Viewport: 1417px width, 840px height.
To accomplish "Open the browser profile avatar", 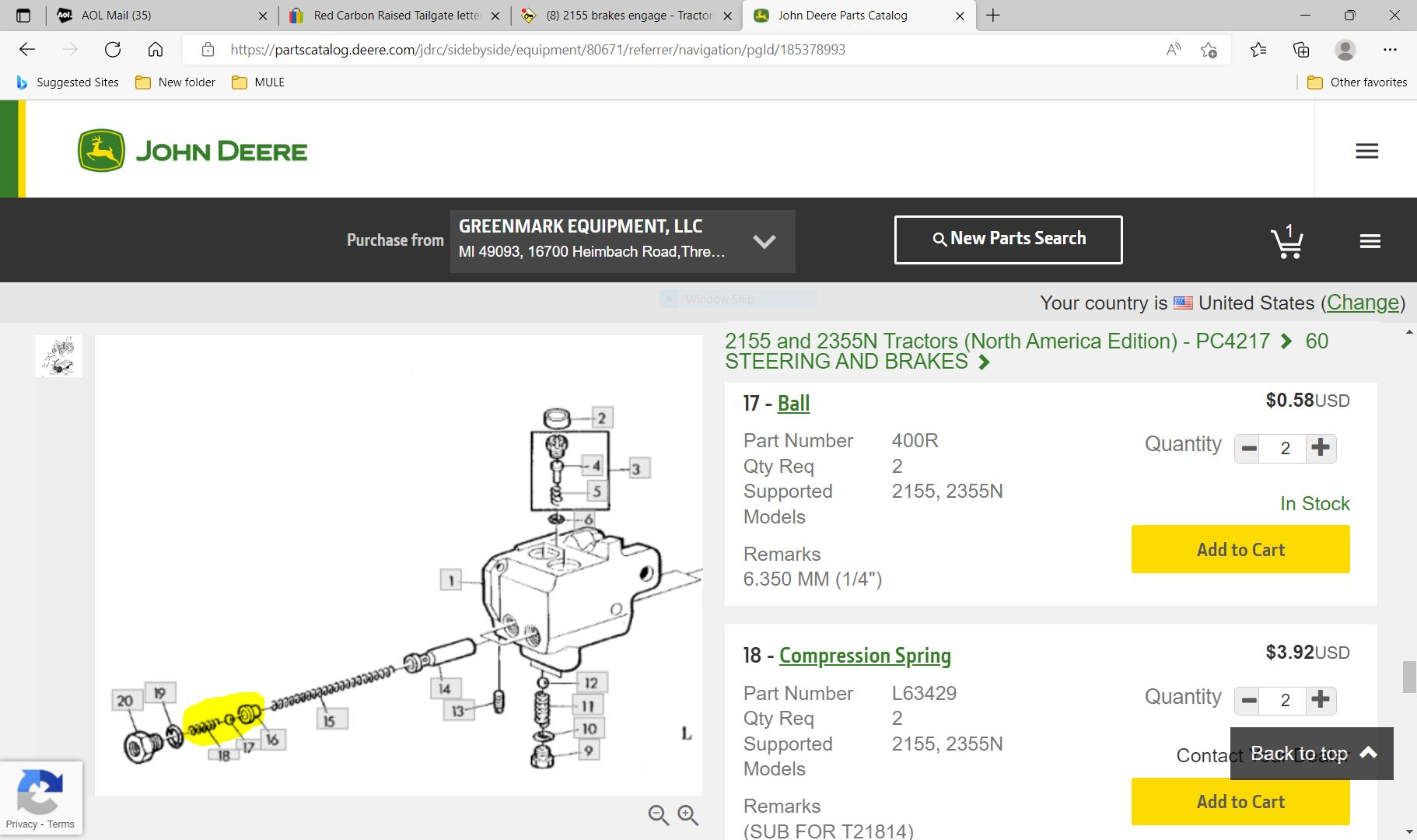I will coord(1345,50).
